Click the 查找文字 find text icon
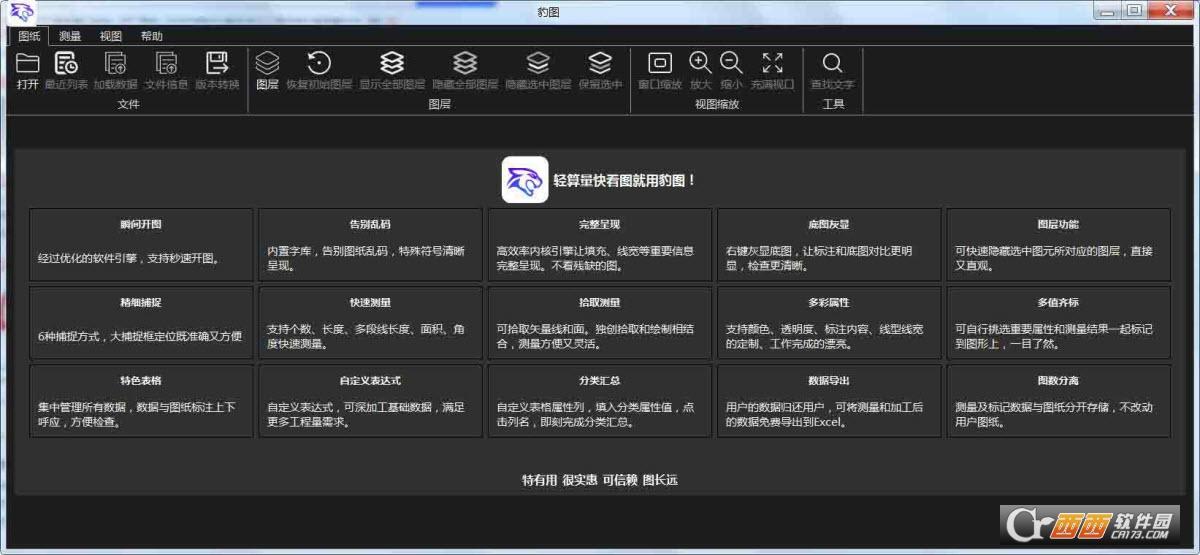 coord(832,63)
